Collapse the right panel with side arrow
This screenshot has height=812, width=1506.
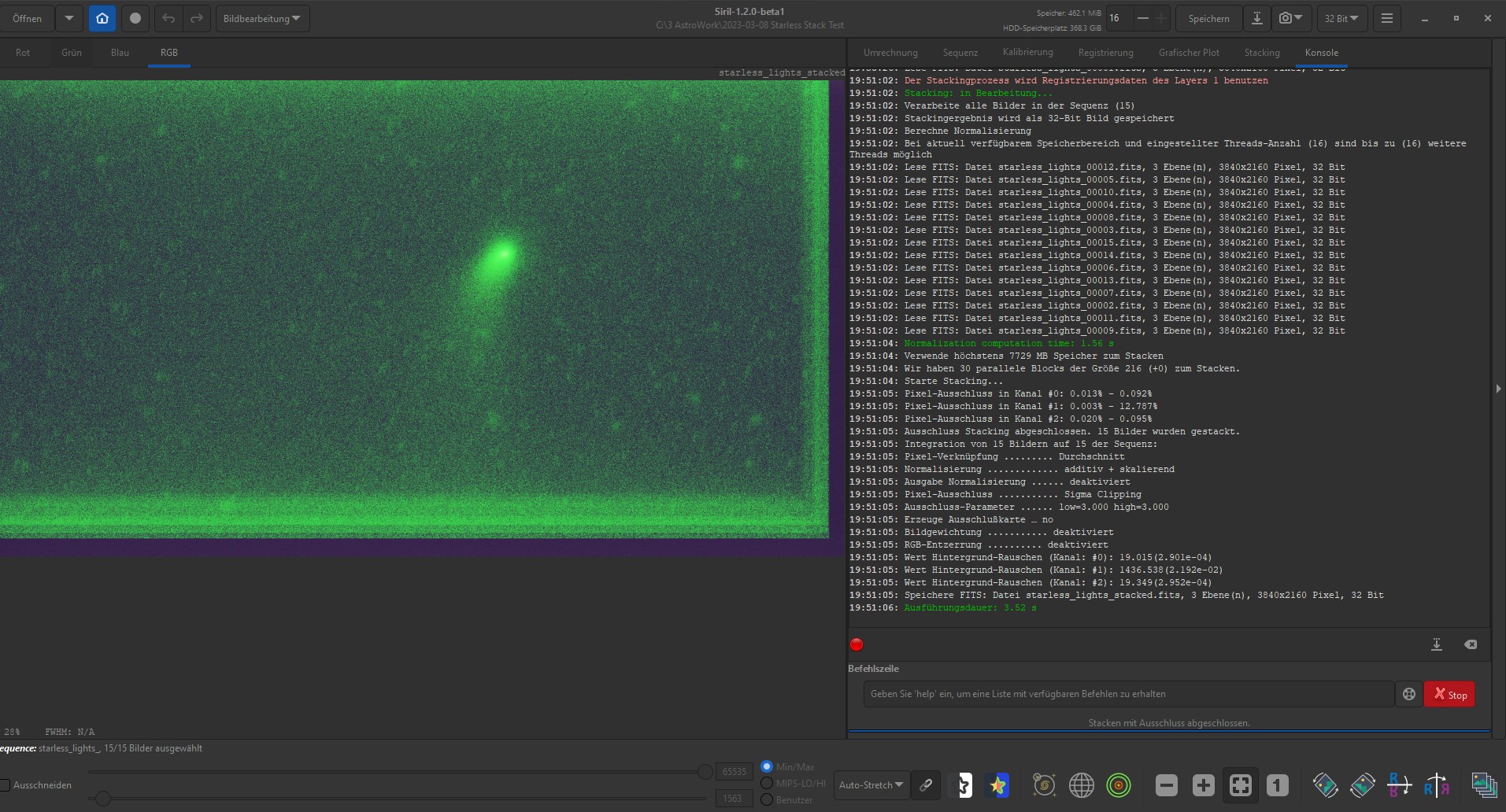click(x=1498, y=389)
